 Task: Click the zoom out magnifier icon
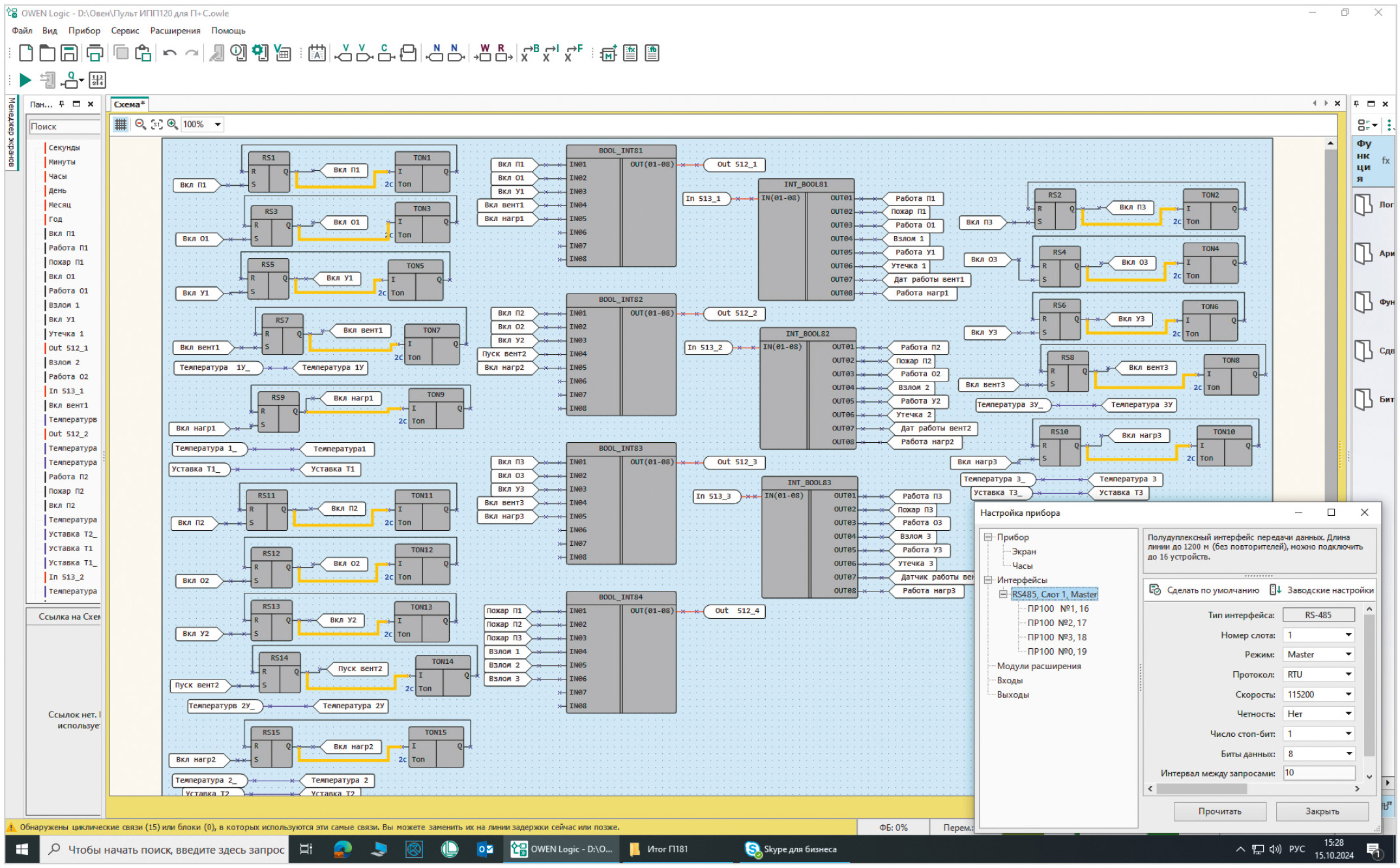140,124
